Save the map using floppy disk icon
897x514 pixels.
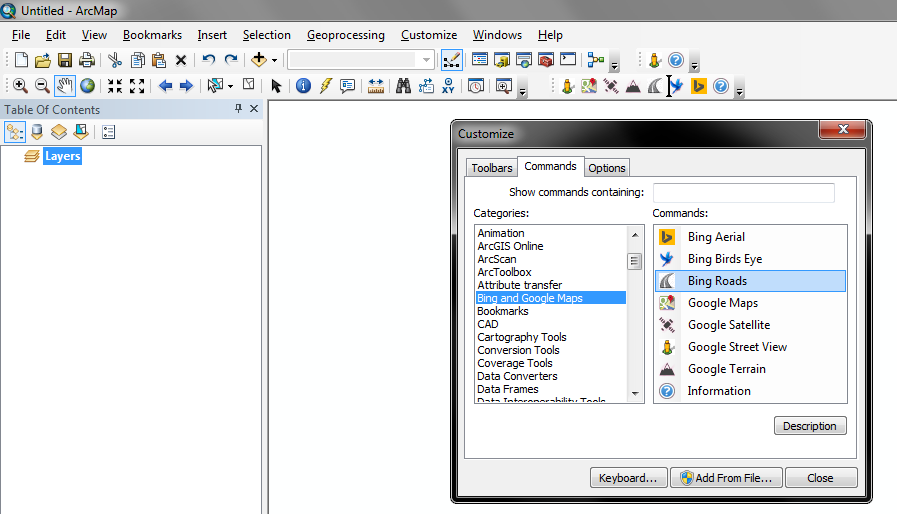[65, 60]
